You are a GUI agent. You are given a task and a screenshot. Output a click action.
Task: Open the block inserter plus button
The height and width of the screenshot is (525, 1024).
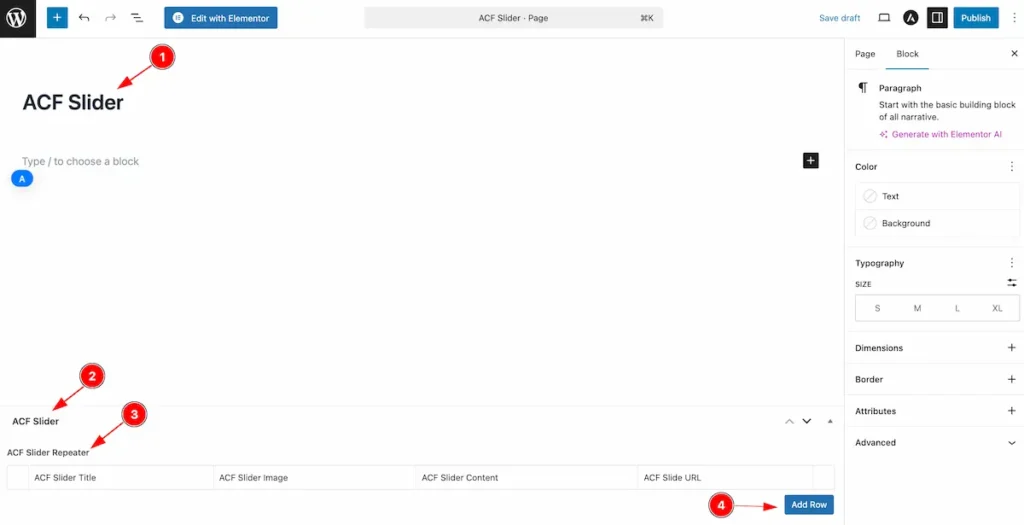pyautogui.click(x=57, y=18)
